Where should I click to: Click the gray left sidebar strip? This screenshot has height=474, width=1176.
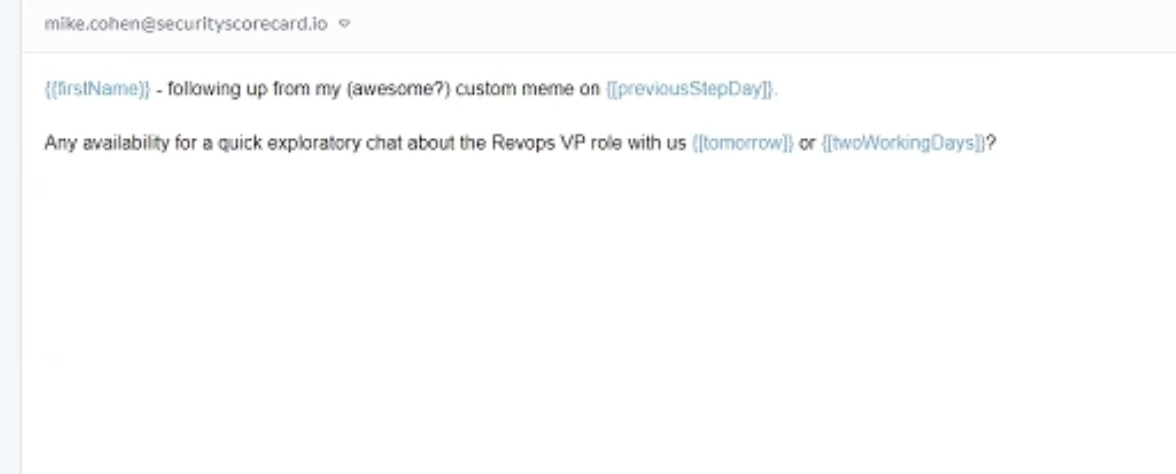tap(10, 237)
